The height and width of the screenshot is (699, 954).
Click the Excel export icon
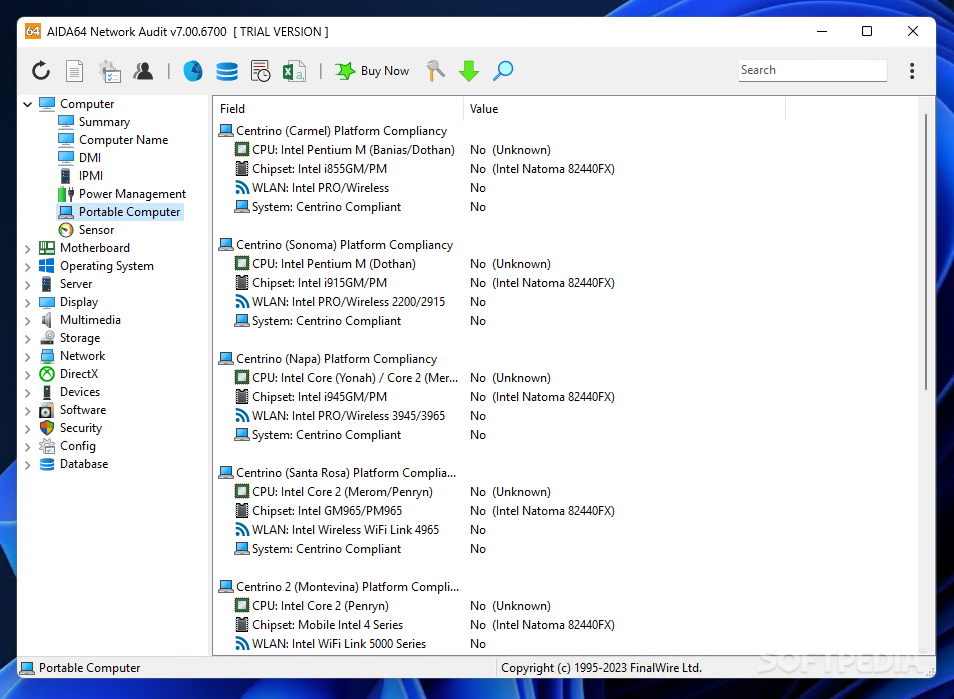(x=294, y=71)
